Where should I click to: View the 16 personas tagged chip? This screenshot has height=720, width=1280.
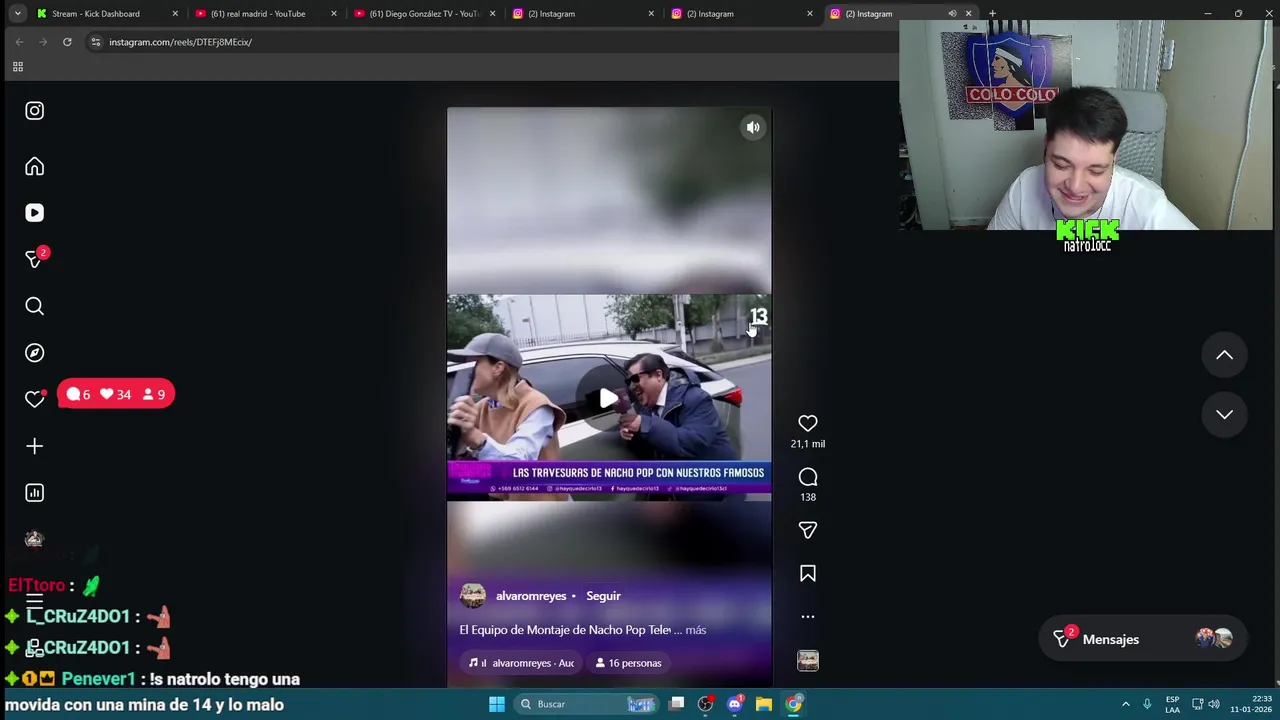pyautogui.click(x=628, y=663)
